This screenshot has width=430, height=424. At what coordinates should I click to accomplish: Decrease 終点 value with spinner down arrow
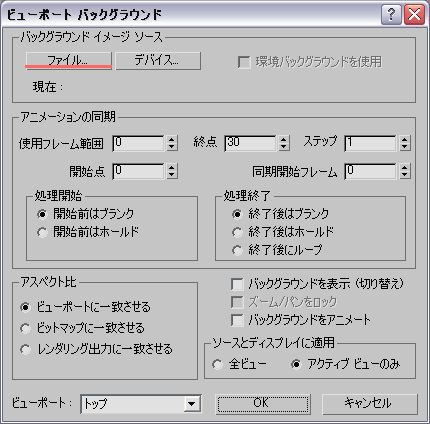click(284, 147)
